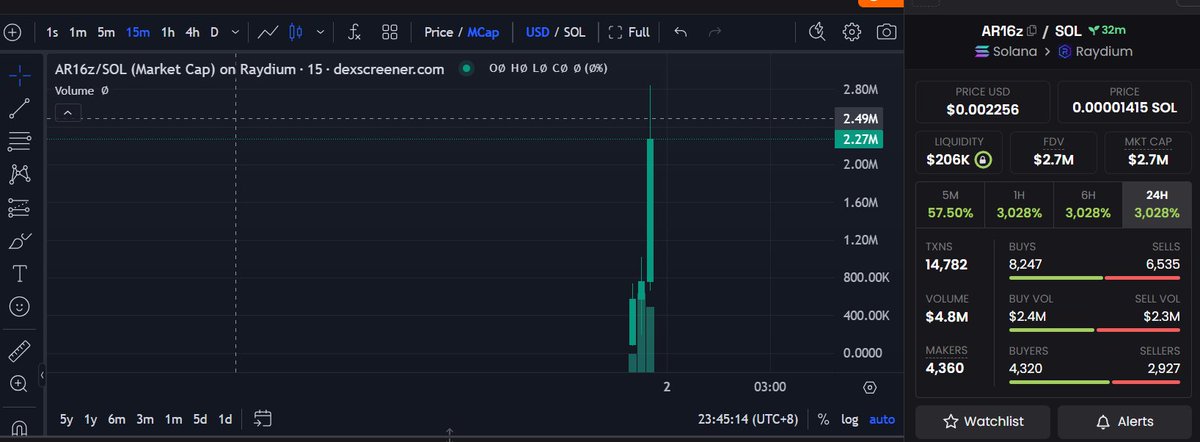This screenshot has width=1200, height=442.
Task: Toggle Price display mode
Action: pyautogui.click(x=439, y=32)
